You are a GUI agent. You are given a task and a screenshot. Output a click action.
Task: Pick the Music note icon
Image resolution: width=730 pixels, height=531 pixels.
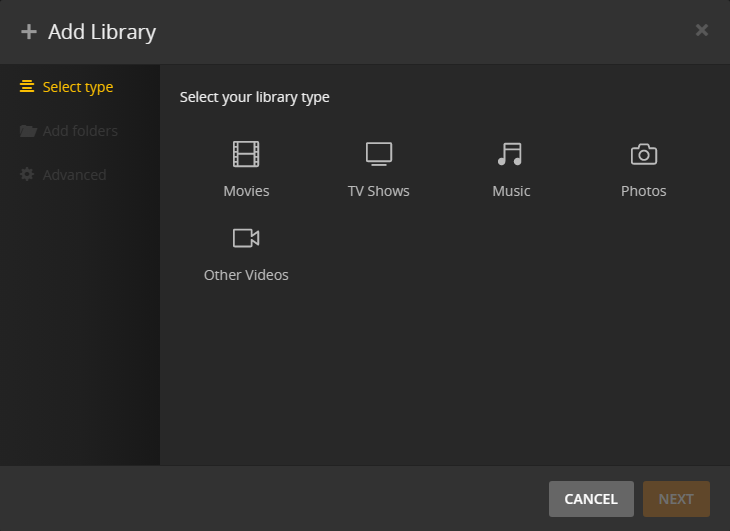coord(510,154)
